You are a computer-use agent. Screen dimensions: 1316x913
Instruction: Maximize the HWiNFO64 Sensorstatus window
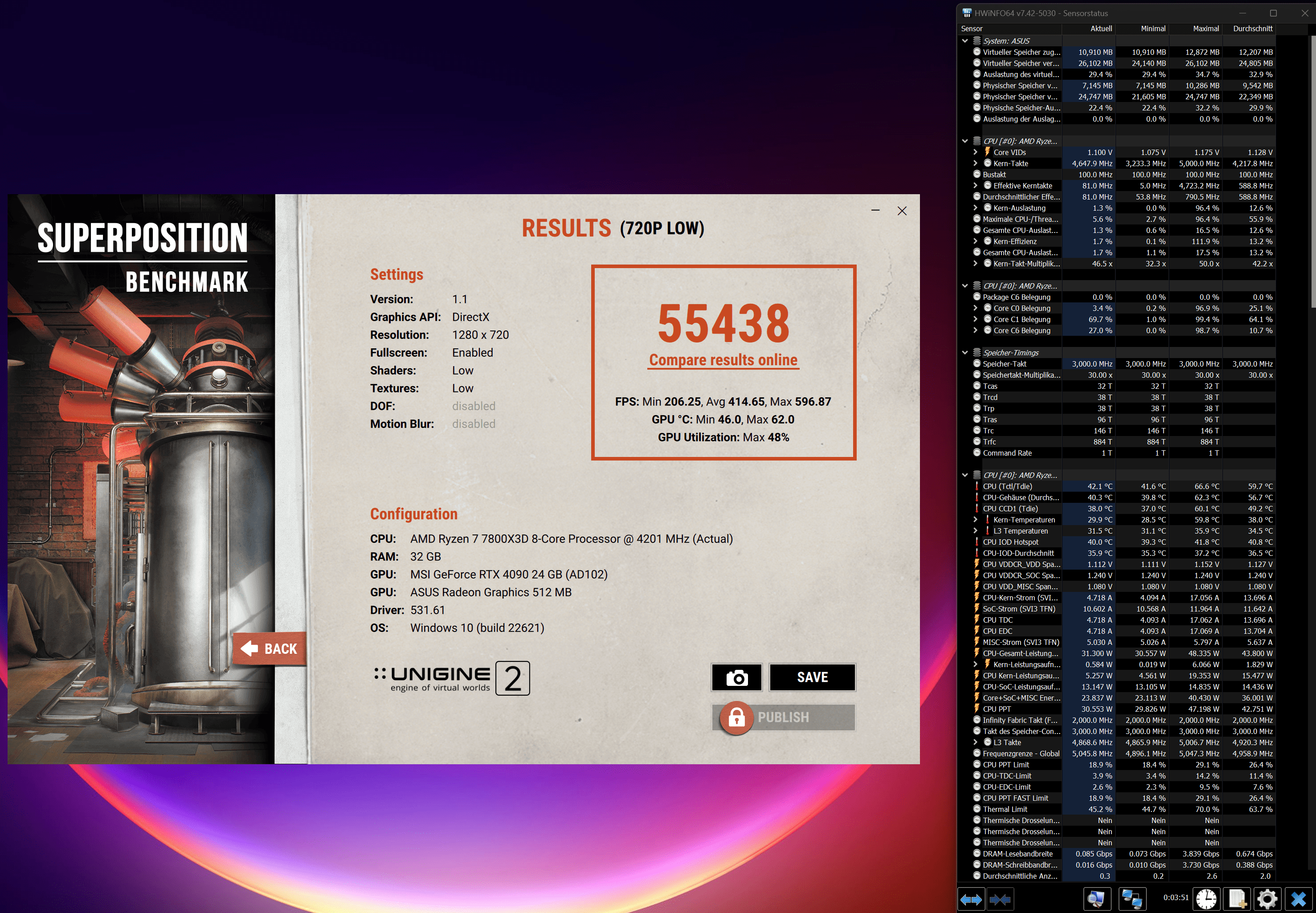click(1273, 12)
